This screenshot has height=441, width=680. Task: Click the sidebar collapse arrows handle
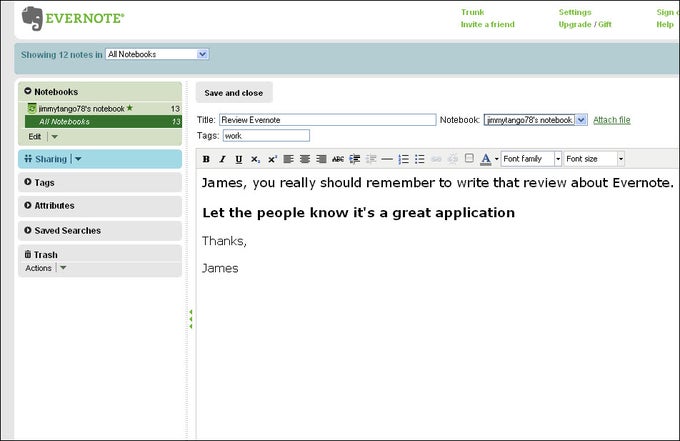click(x=190, y=319)
